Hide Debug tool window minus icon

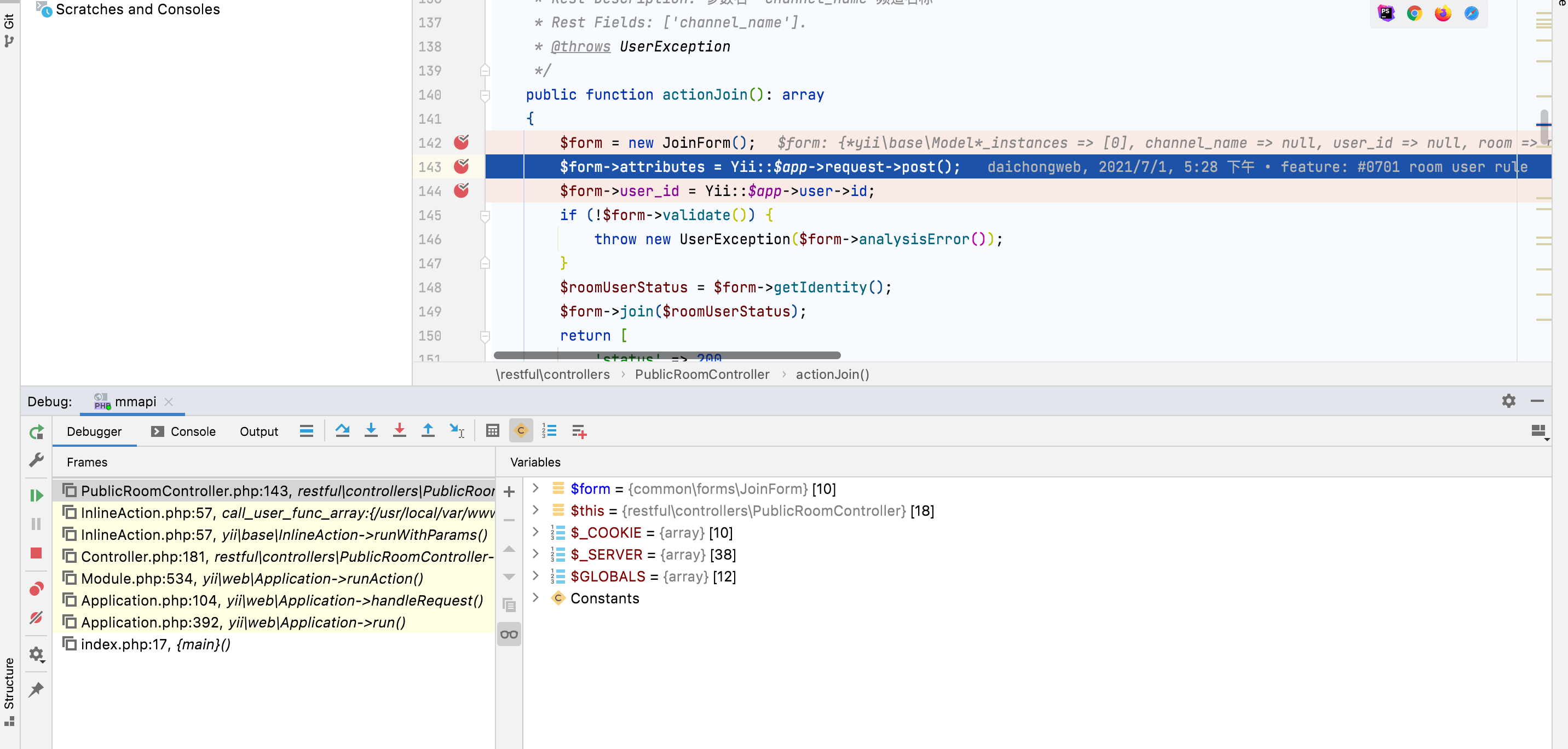pos(1537,401)
